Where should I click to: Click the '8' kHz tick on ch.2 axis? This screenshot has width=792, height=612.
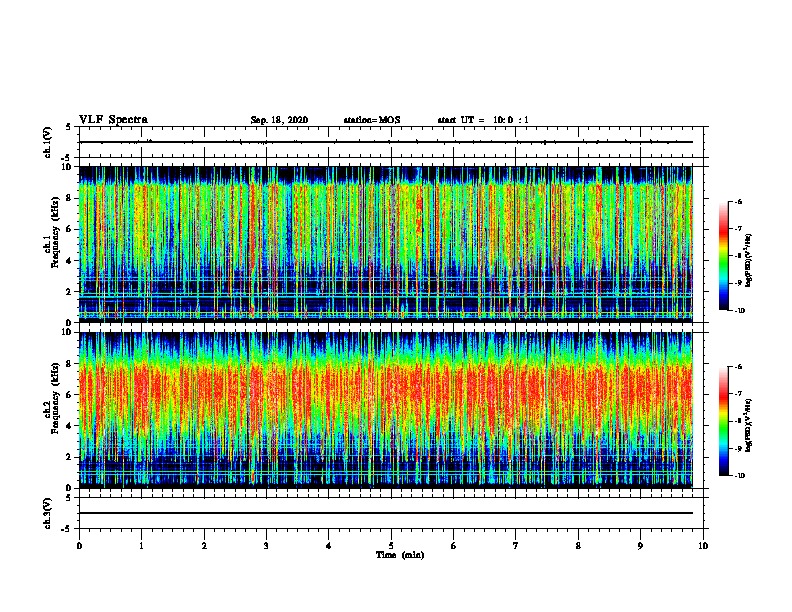pos(70,364)
